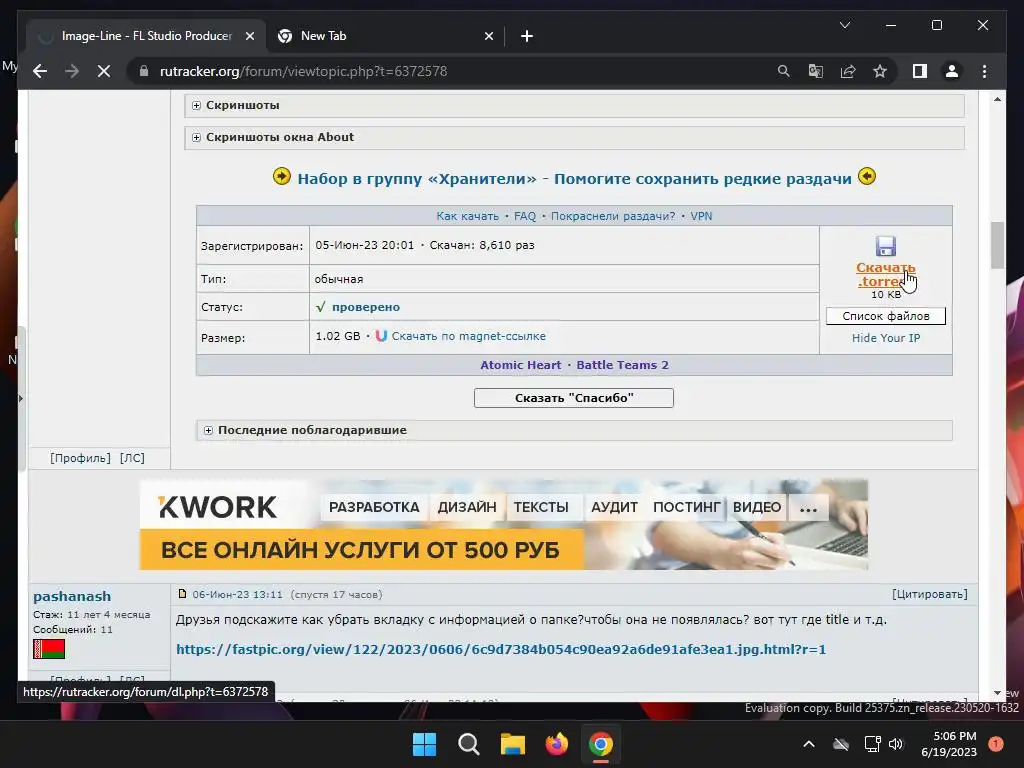This screenshot has height=768, width=1024.
Task: Close the Image-Line FL Studio tab
Action: point(249,36)
